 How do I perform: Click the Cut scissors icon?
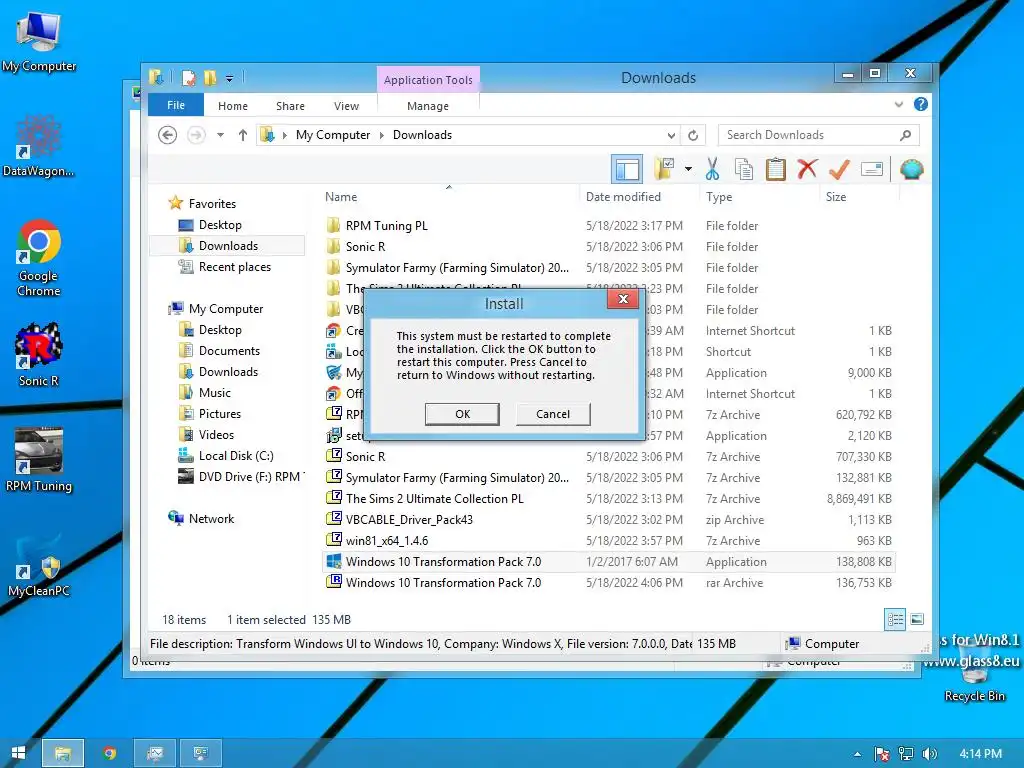[x=712, y=169]
